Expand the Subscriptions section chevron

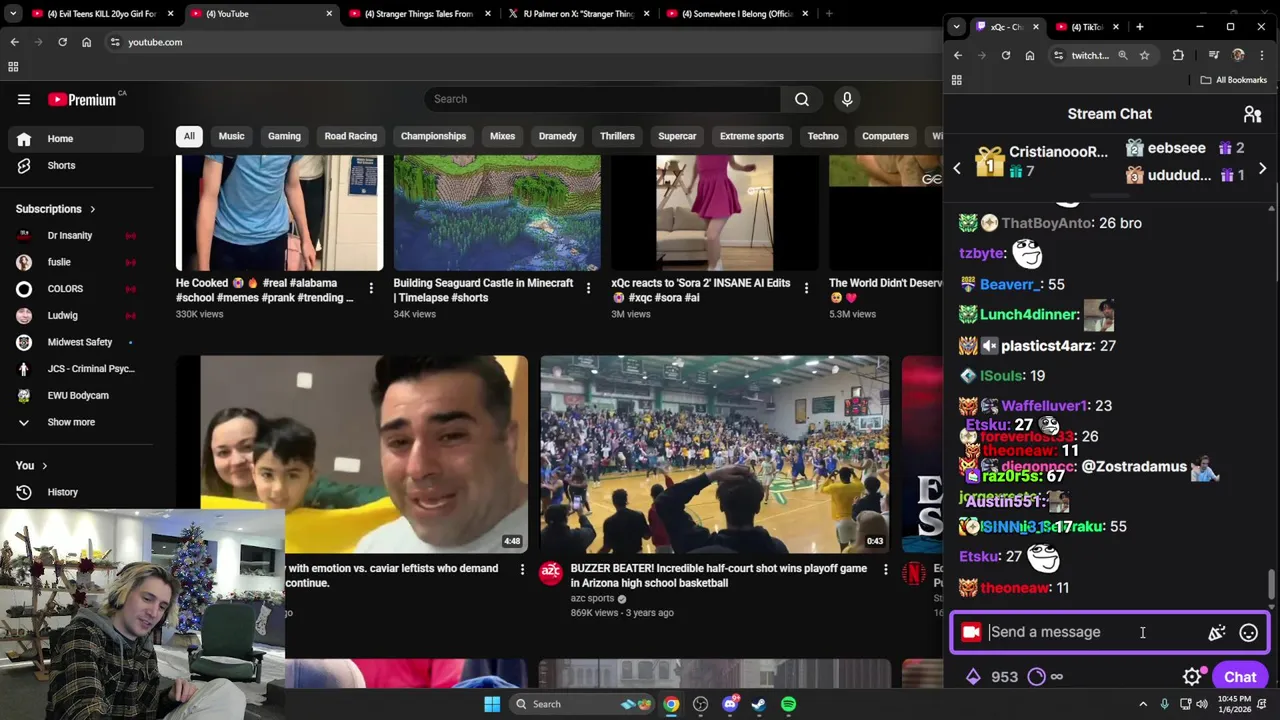93,209
